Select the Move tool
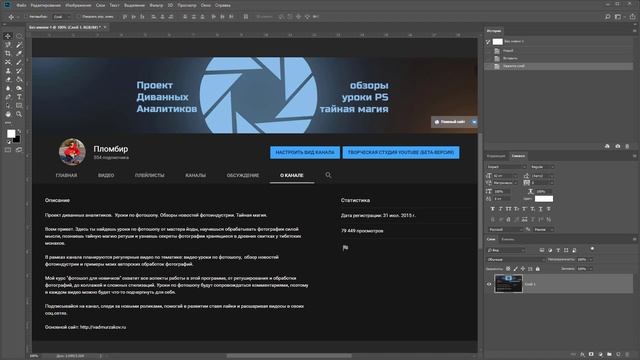The width and height of the screenshot is (640, 360). coord(8,36)
